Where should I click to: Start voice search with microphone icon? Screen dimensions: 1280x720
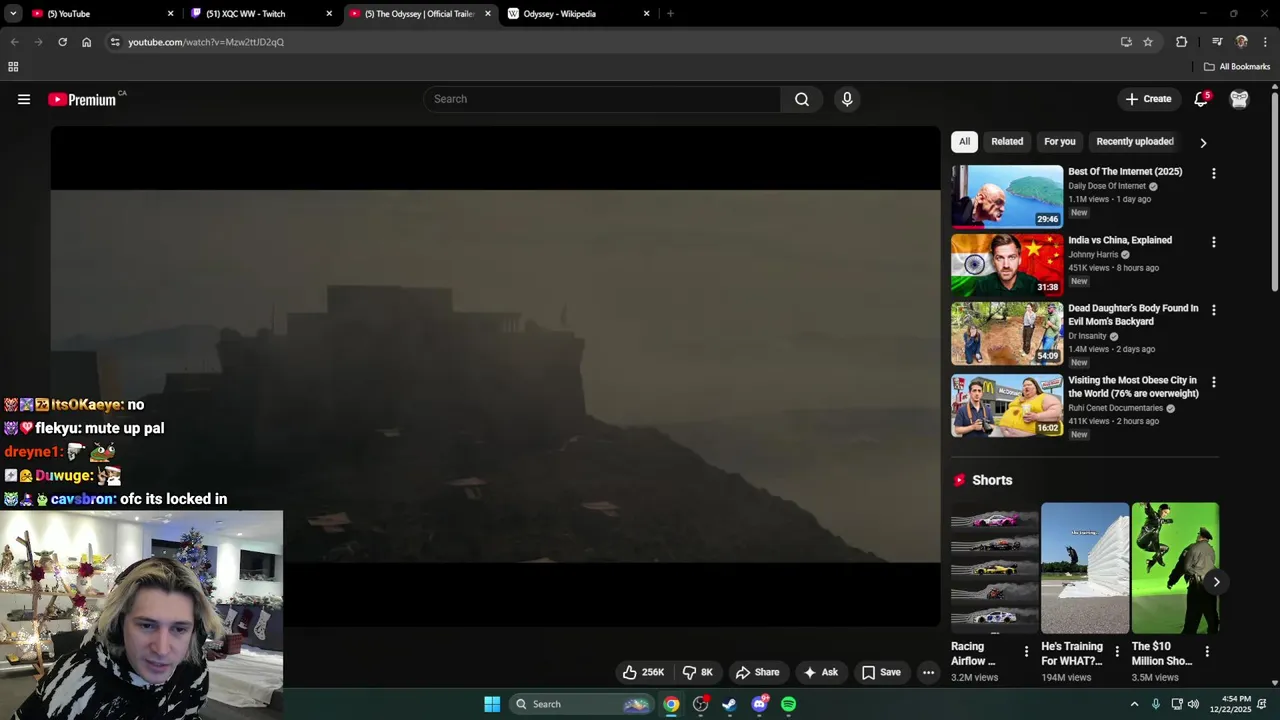coord(847,99)
